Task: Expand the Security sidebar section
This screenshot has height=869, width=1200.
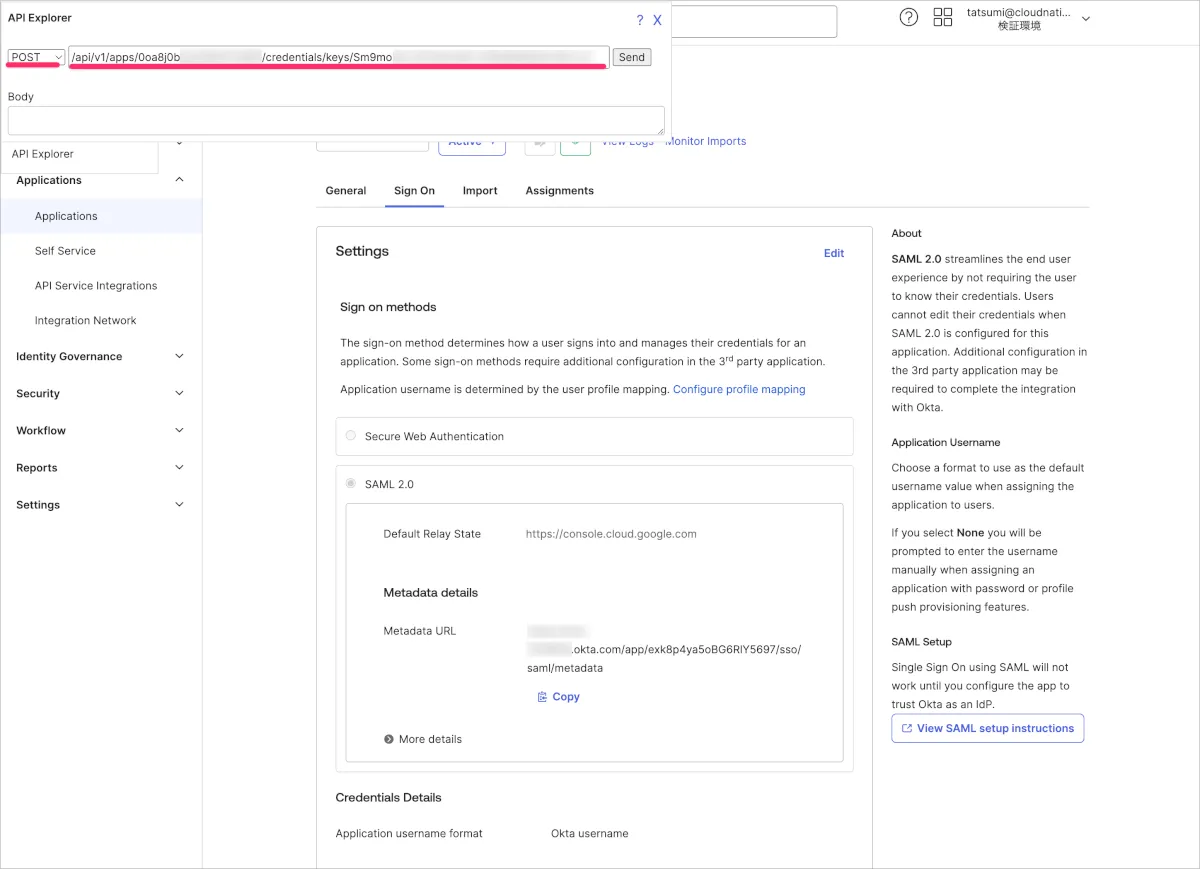Action: (x=179, y=394)
